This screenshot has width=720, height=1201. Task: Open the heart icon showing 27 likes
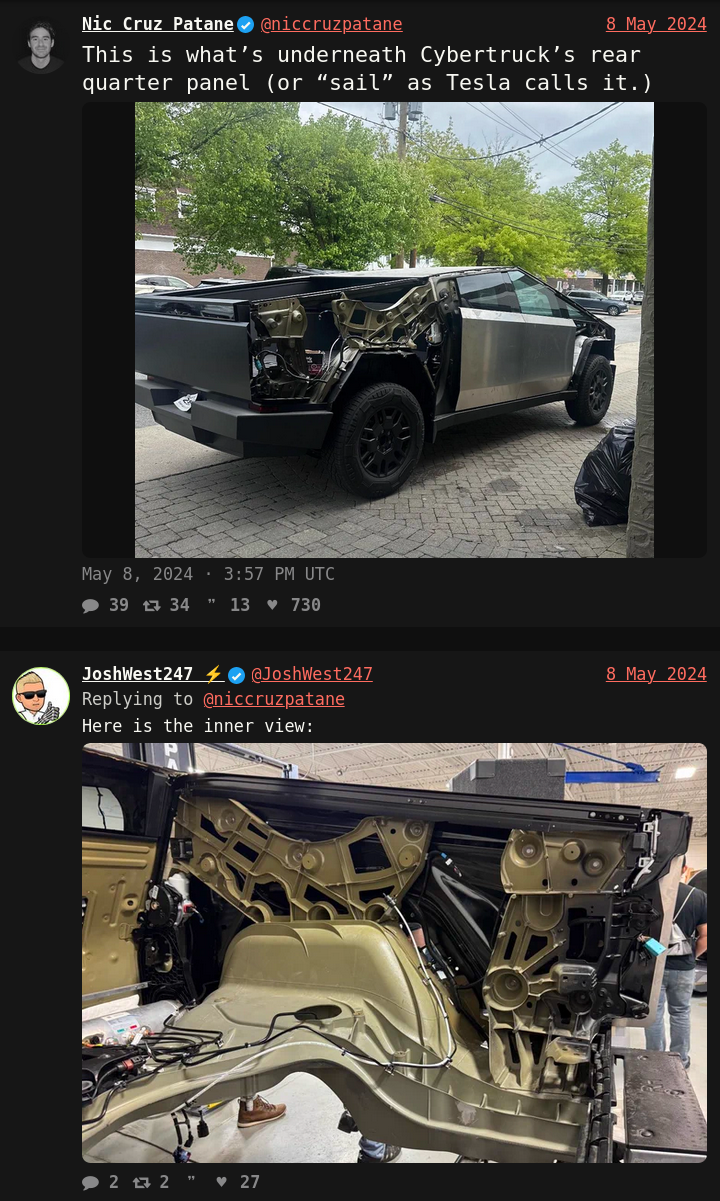222,1182
